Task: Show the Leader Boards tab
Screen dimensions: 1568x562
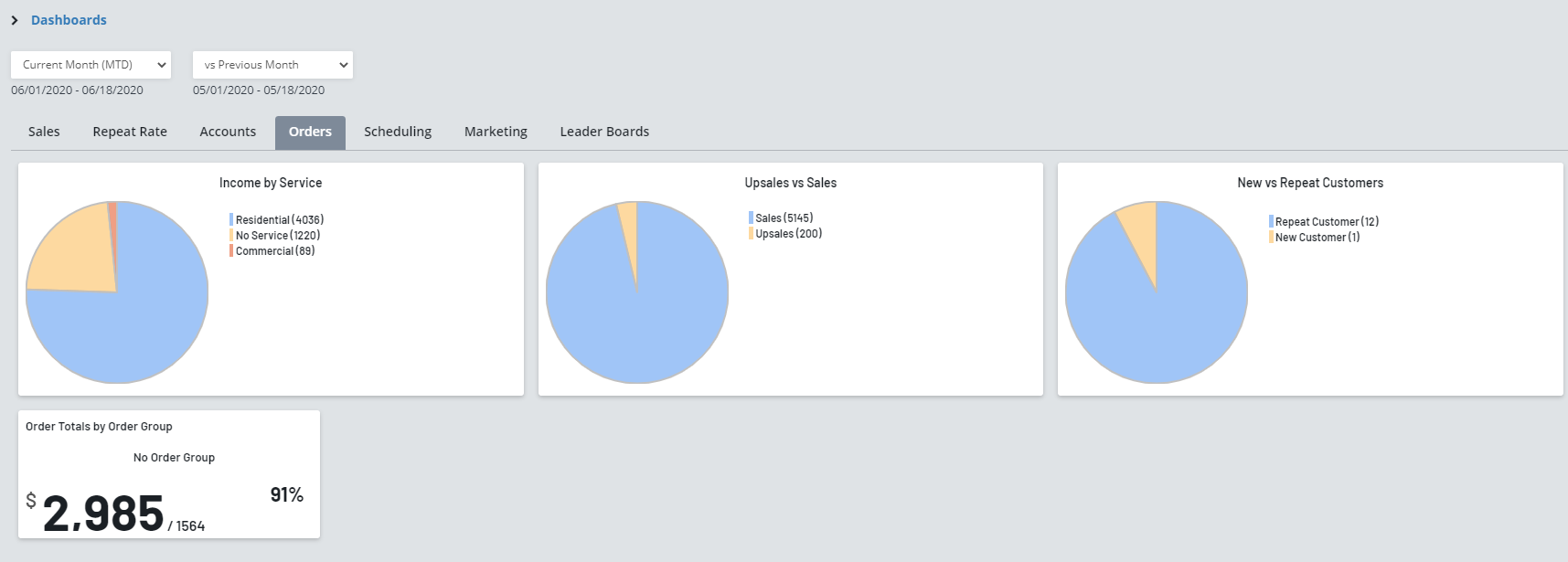Action: coord(604,132)
